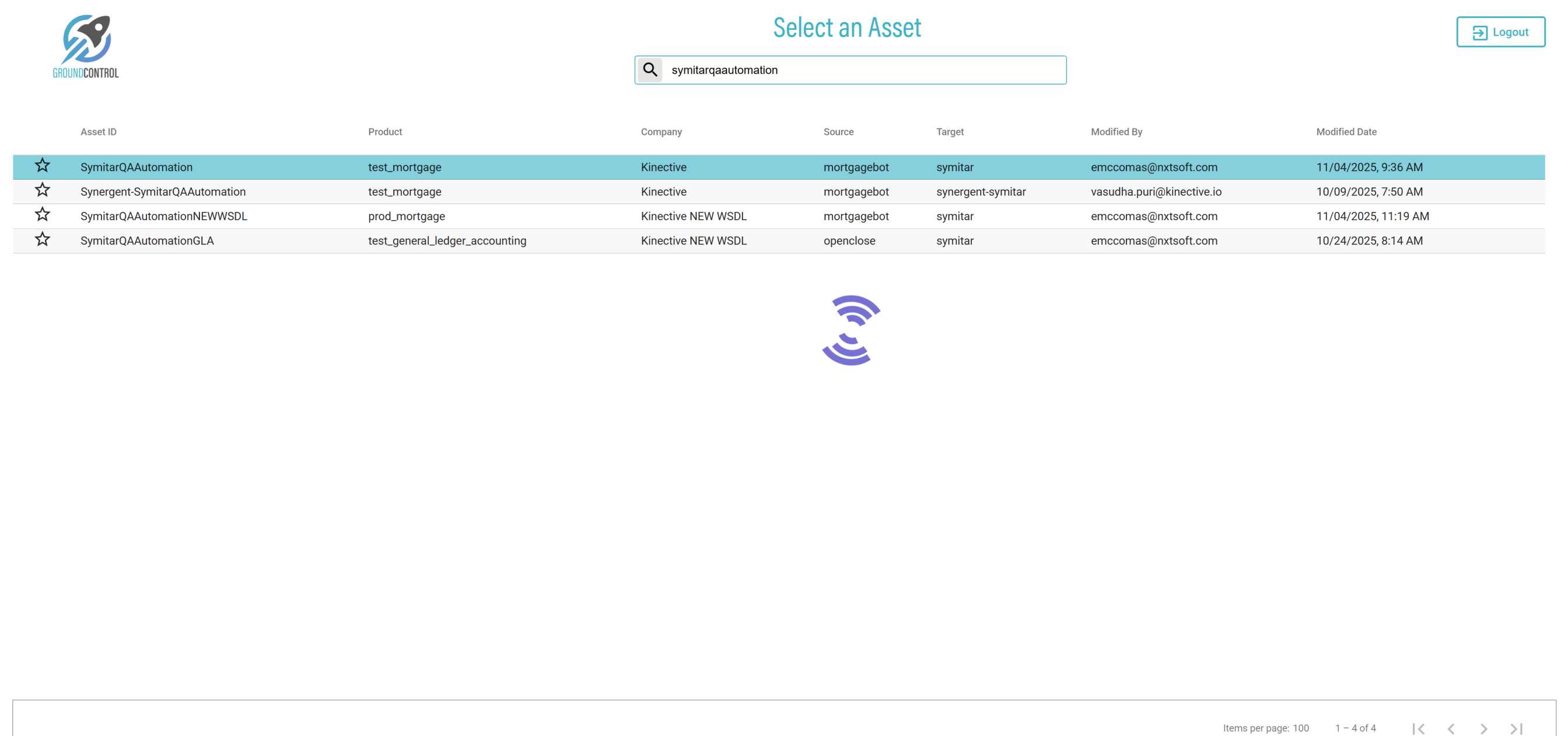Viewport: 1568px width, 736px height.
Task: Go to first page pagination icon
Action: click(1418, 728)
